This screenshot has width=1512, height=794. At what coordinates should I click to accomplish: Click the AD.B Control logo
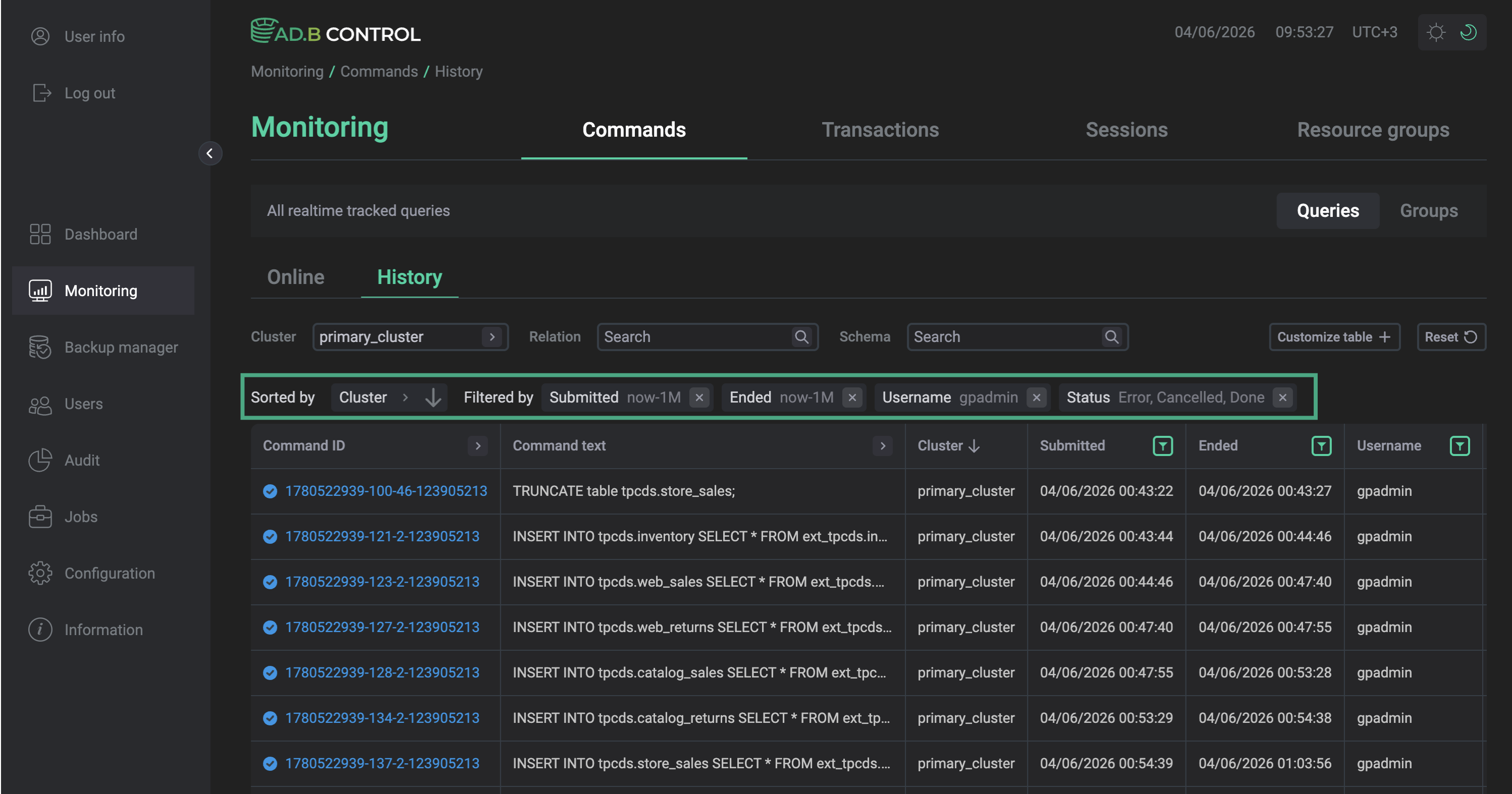pos(336,31)
